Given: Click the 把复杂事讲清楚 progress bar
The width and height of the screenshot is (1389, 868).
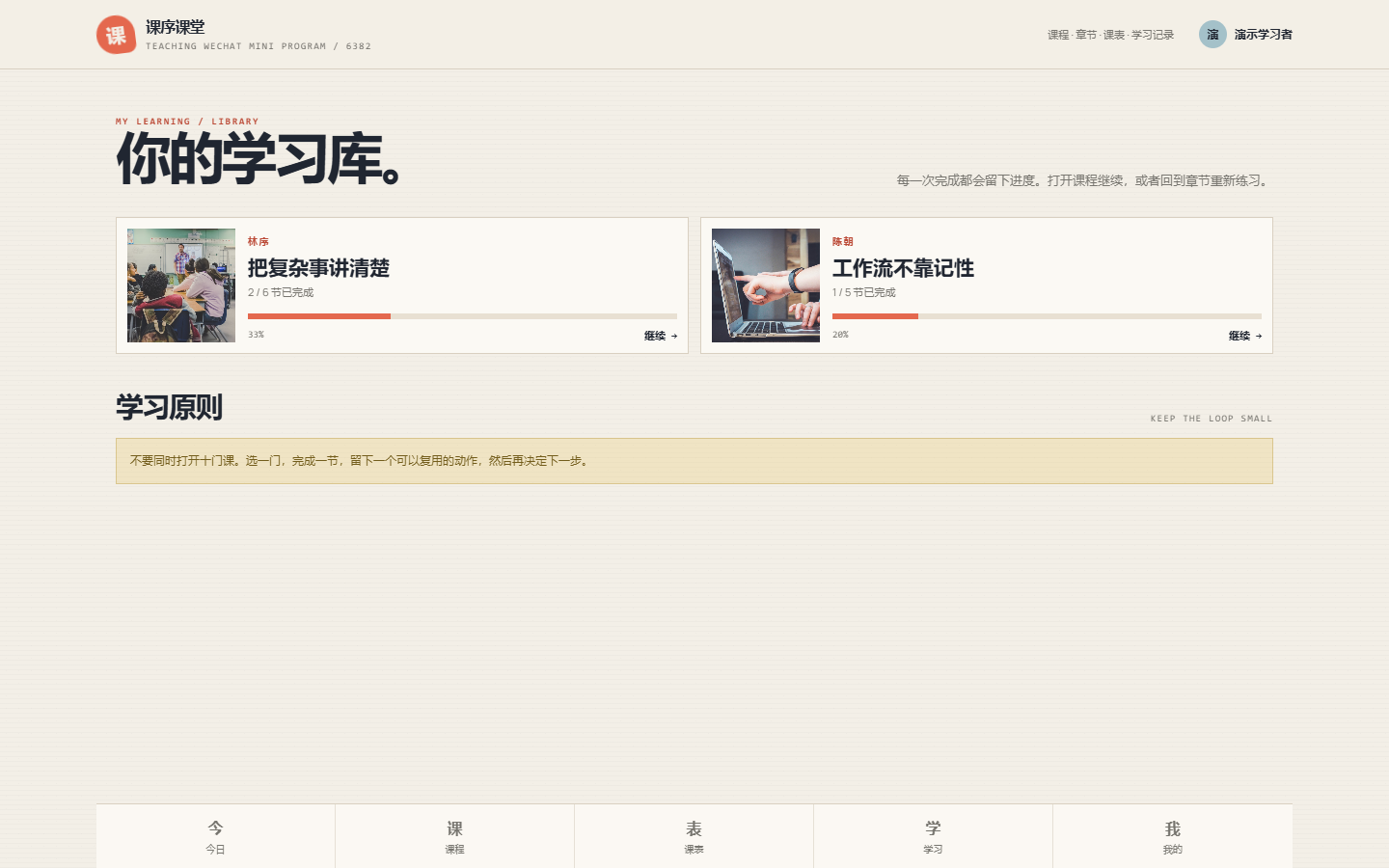Looking at the screenshot, I should [x=462, y=316].
